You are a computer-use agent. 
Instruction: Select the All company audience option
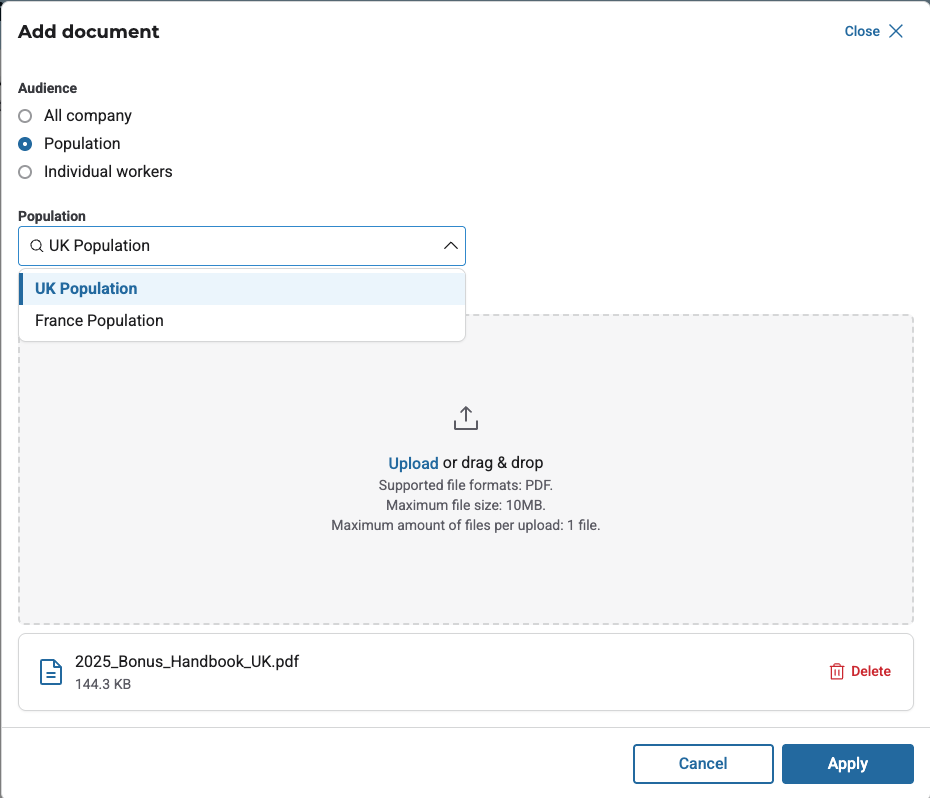(x=26, y=116)
